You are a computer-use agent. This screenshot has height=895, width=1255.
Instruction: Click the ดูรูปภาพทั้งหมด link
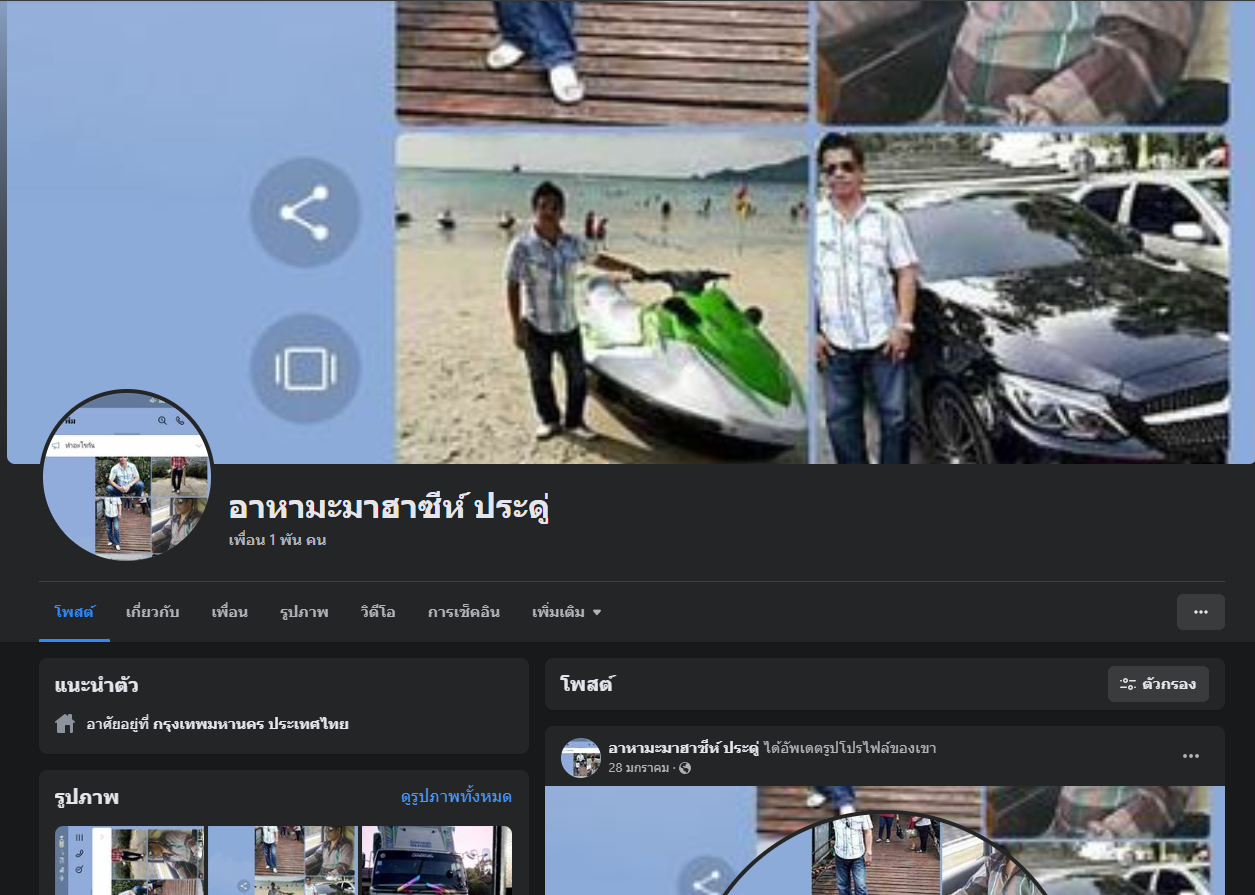click(456, 797)
